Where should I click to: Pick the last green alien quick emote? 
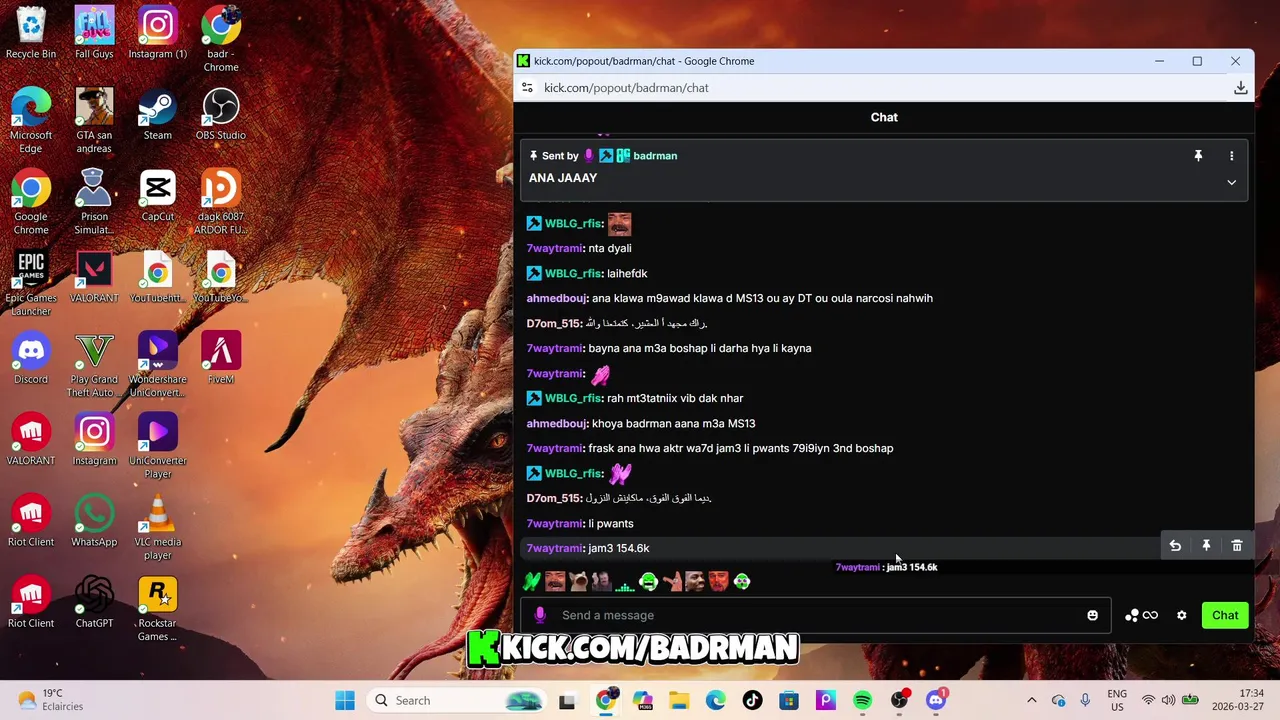[x=742, y=581]
